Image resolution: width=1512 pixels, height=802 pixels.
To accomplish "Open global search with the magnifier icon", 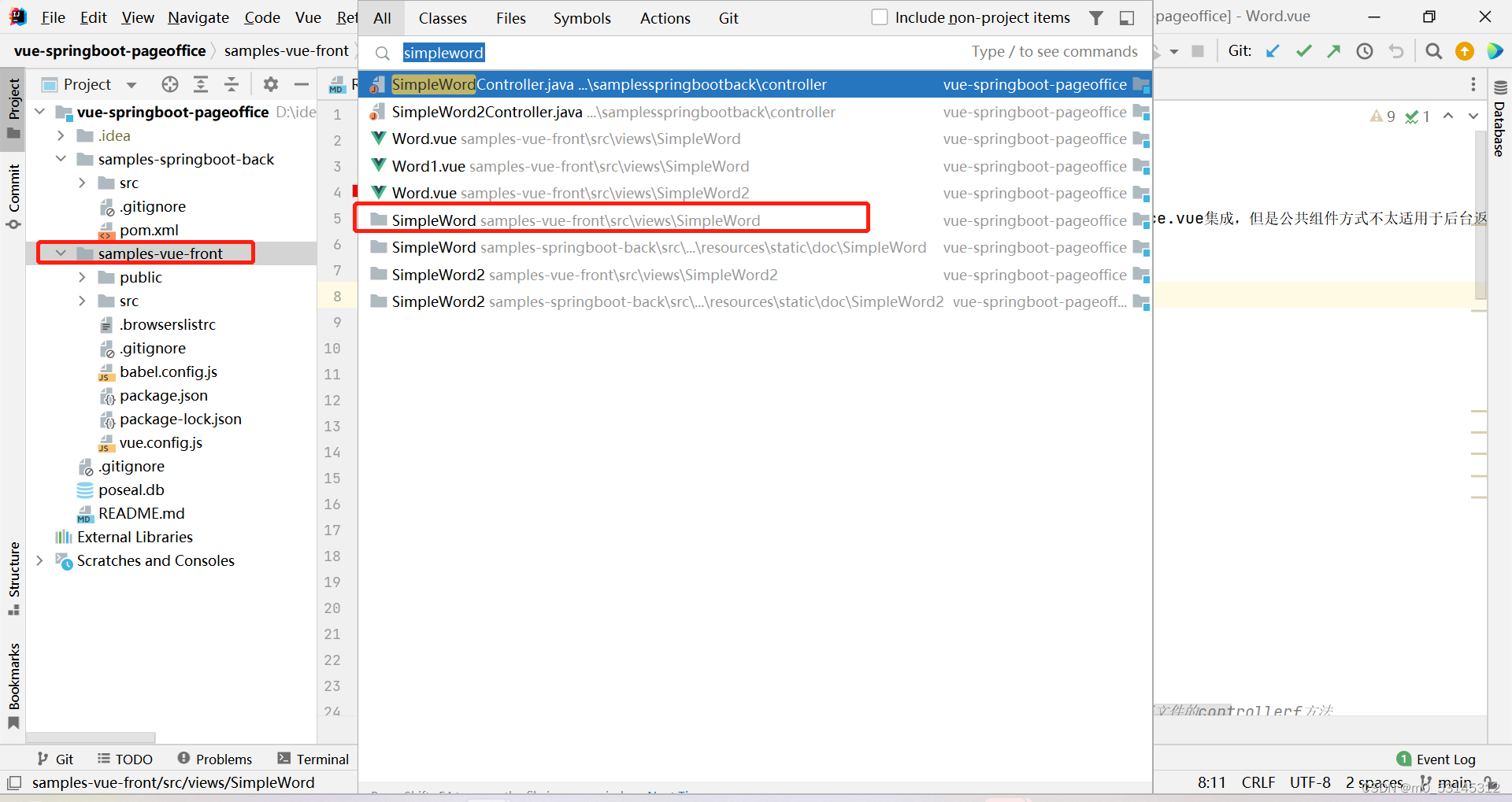I will click(x=1433, y=50).
